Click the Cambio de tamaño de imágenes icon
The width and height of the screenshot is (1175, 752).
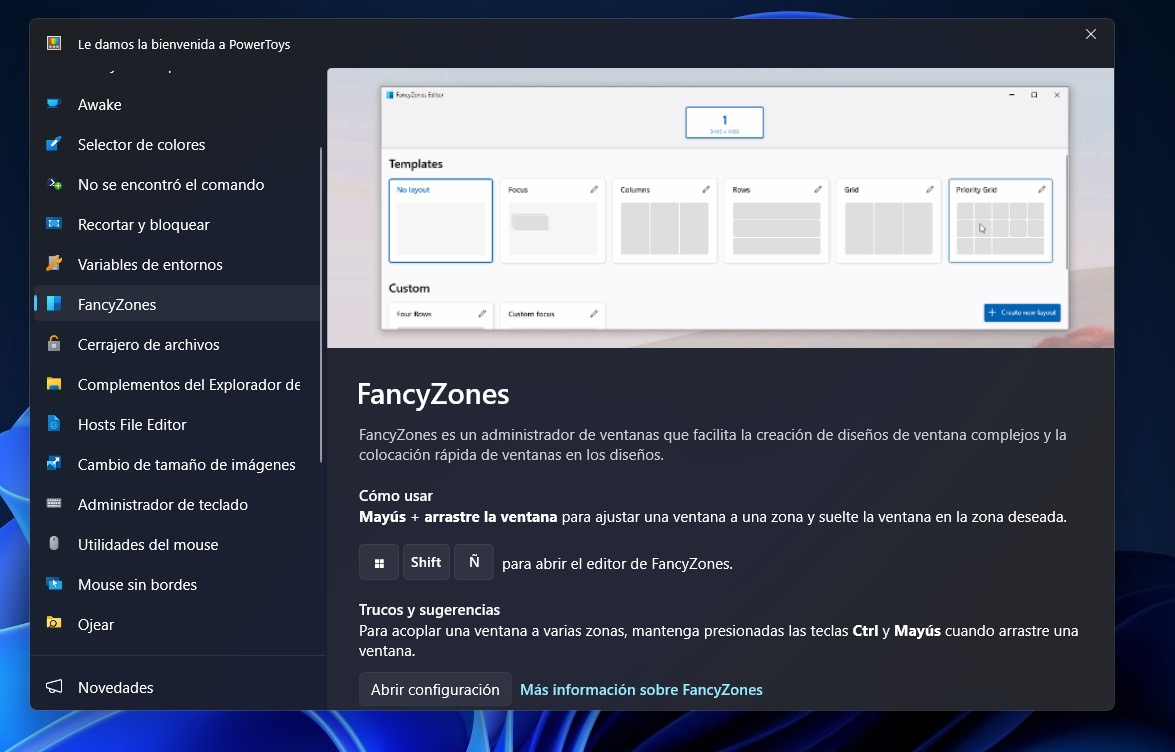click(54, 464)
